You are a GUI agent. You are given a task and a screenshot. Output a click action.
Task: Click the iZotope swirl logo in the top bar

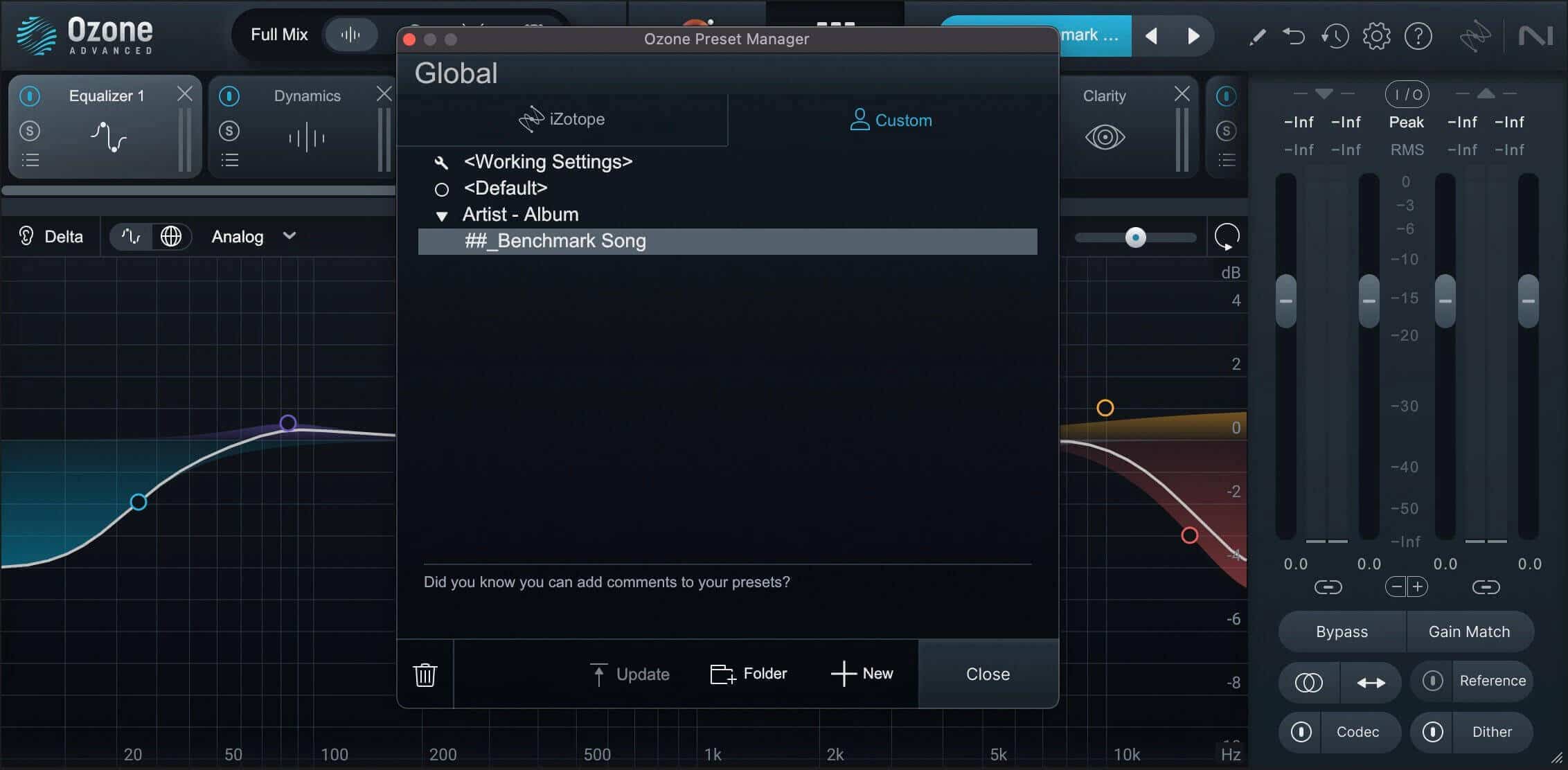1475,36
